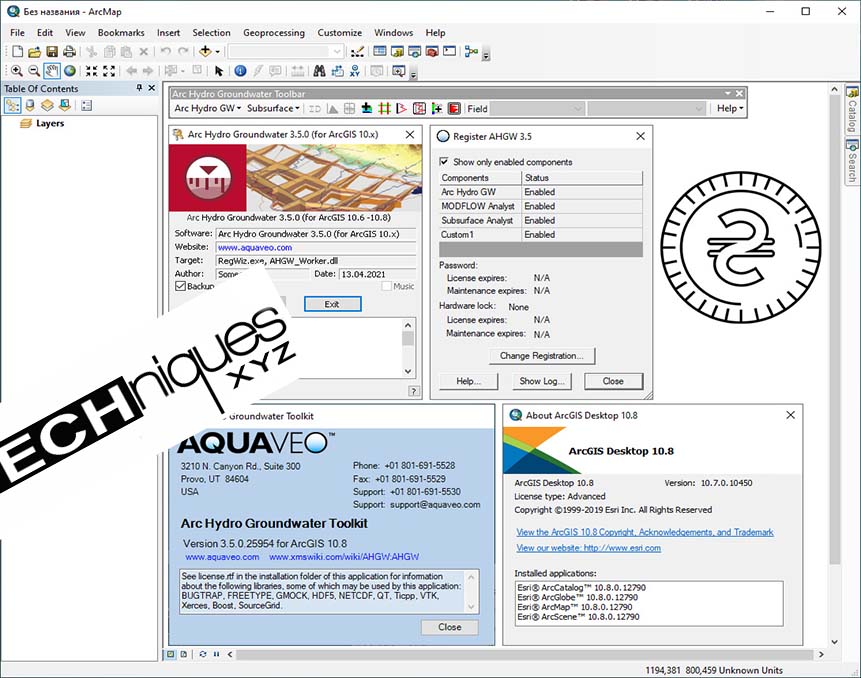Screen dimensions: 861x678
Task: Click the map horizontal scrollbar
Action: point(524,654)
